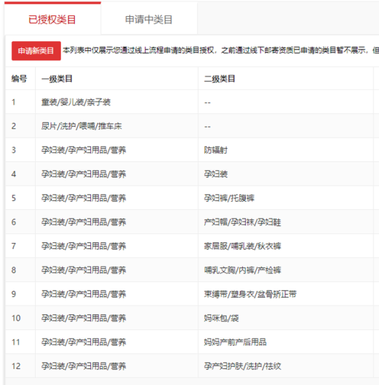Click the 妈妈产前产后用品 cell
The height and width of the screenshot is (385, 379).
pyautogui.click(x=235, y=342)
